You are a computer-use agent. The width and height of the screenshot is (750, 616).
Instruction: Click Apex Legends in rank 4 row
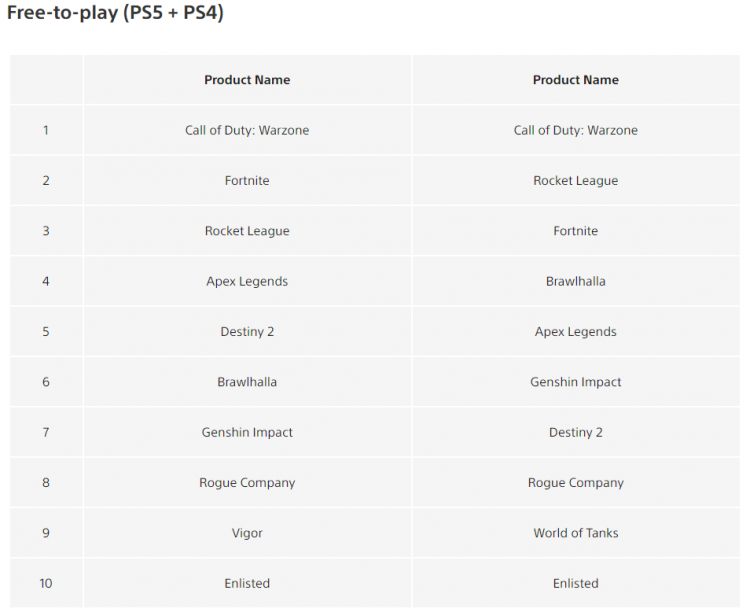(247, 281)
